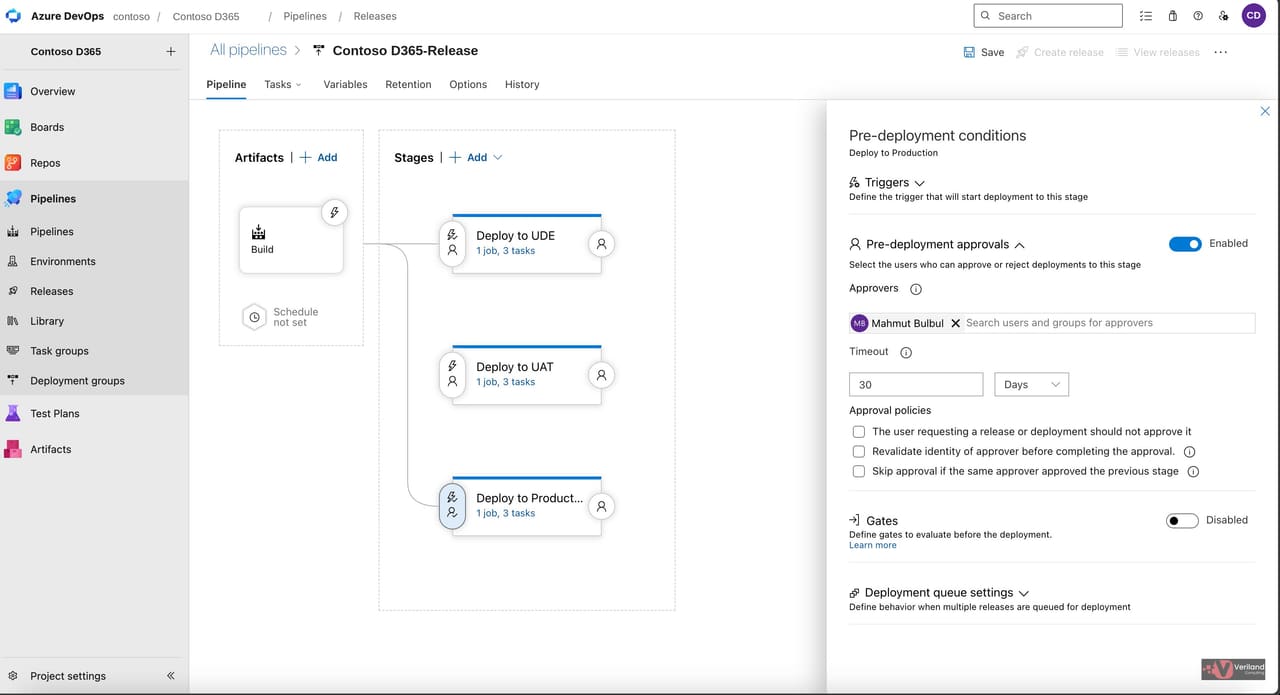The image size is (1280, 695).
Task: Click the Save button
Action: (984, 52)
